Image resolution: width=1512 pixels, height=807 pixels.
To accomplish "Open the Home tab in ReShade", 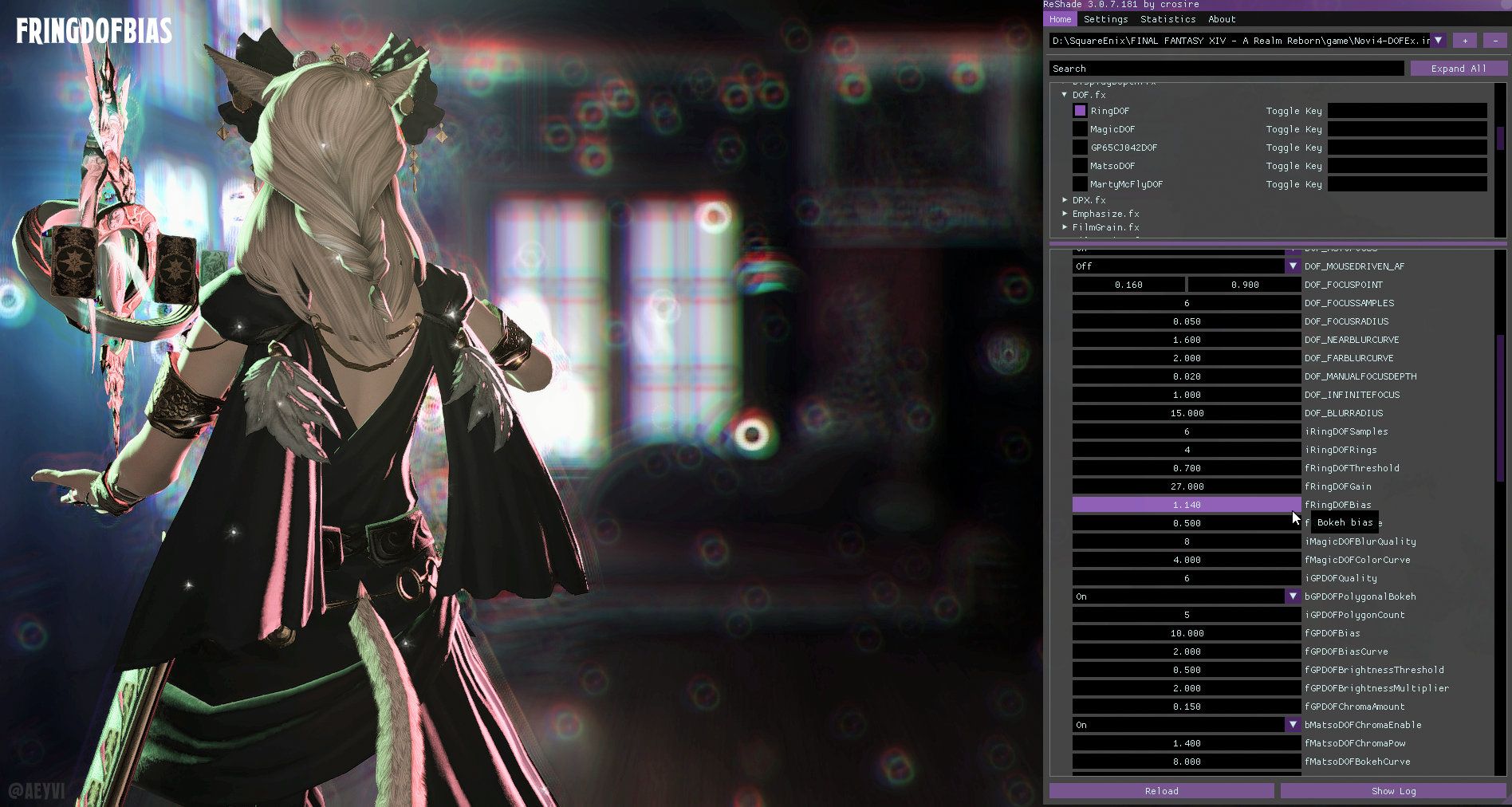I will (x=1060, y=19).
